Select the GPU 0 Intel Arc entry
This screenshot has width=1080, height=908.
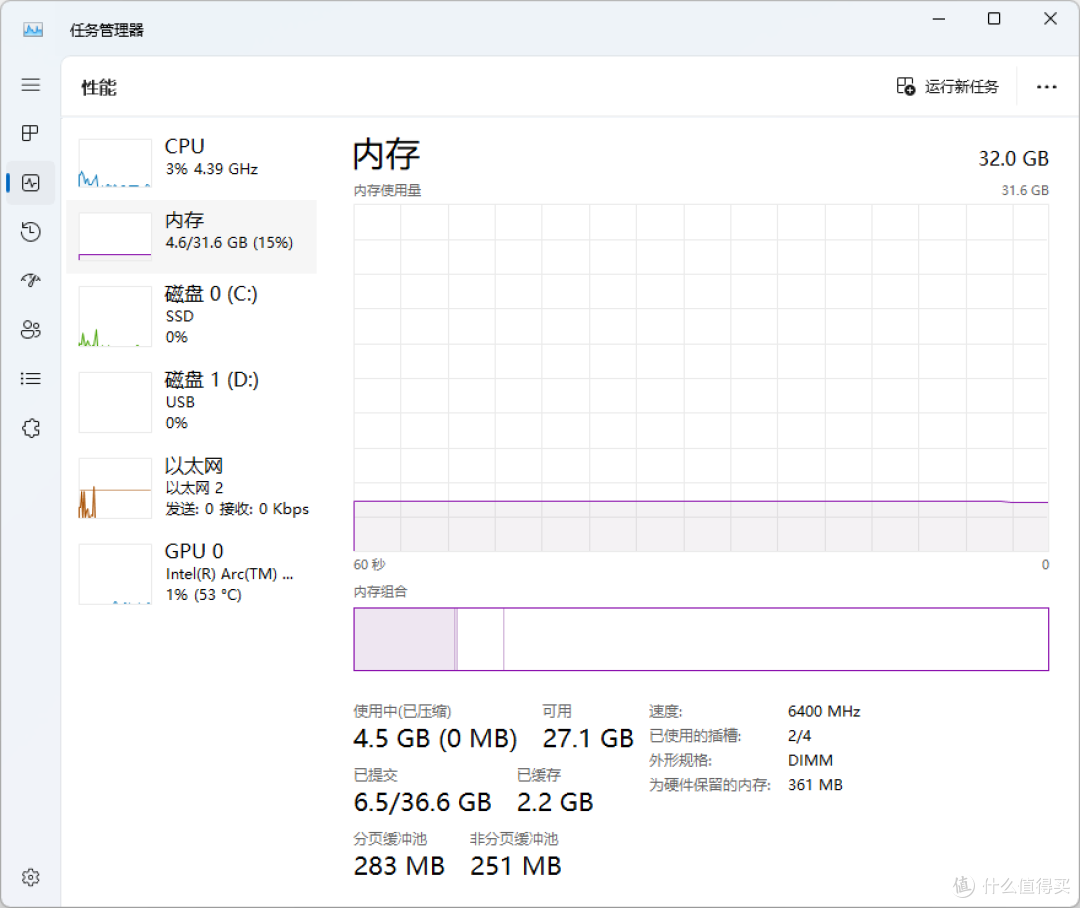[x=191, y=574]
